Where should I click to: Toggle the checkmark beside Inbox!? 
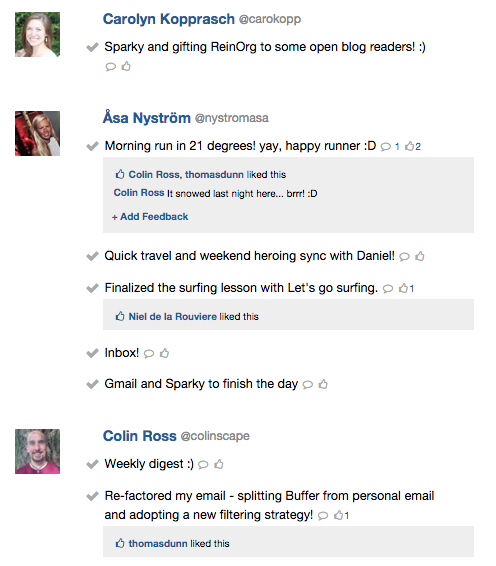(x=92, y=353)
